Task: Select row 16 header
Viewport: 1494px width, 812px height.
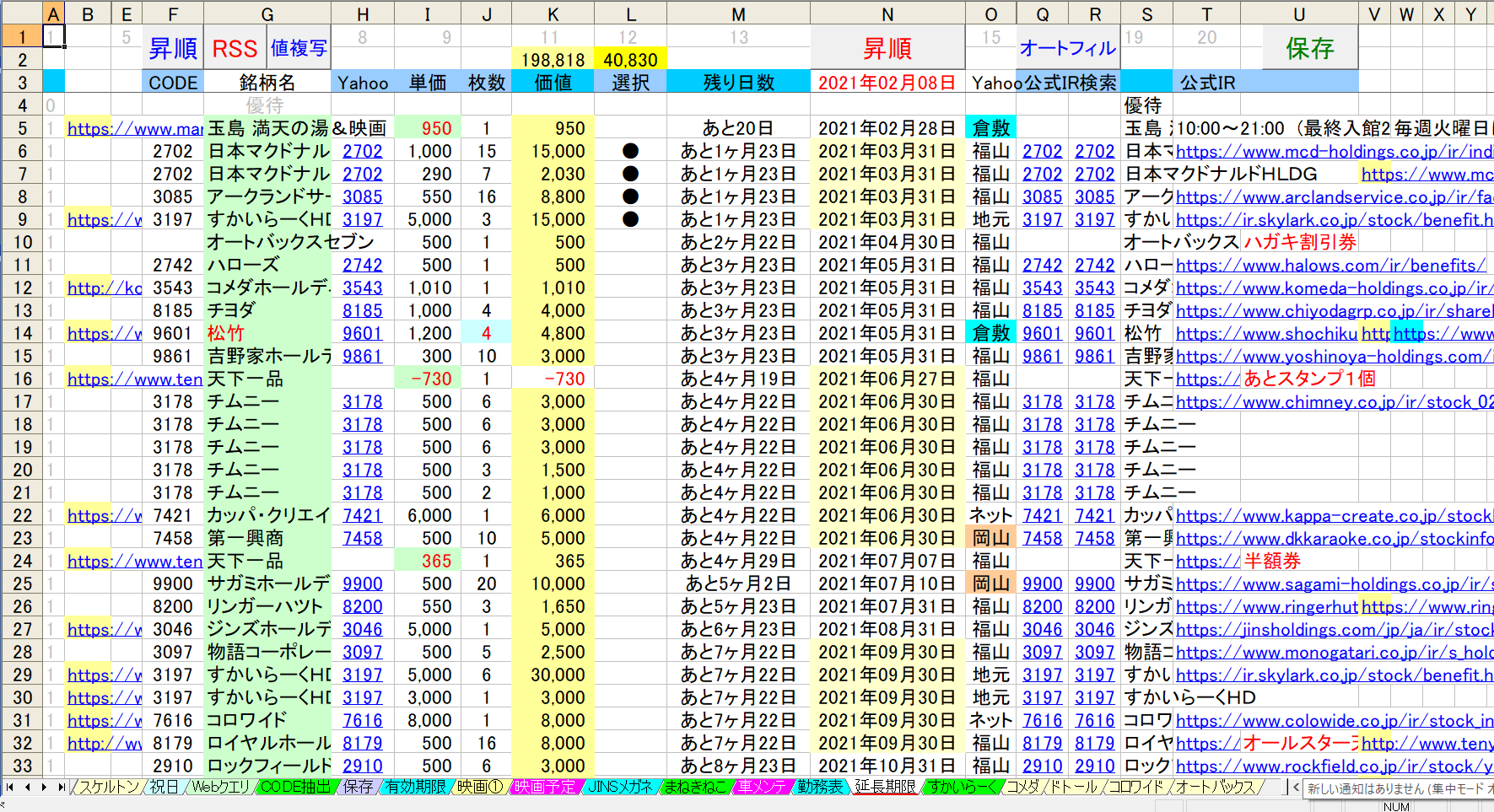Action: (x=22, y=379)
